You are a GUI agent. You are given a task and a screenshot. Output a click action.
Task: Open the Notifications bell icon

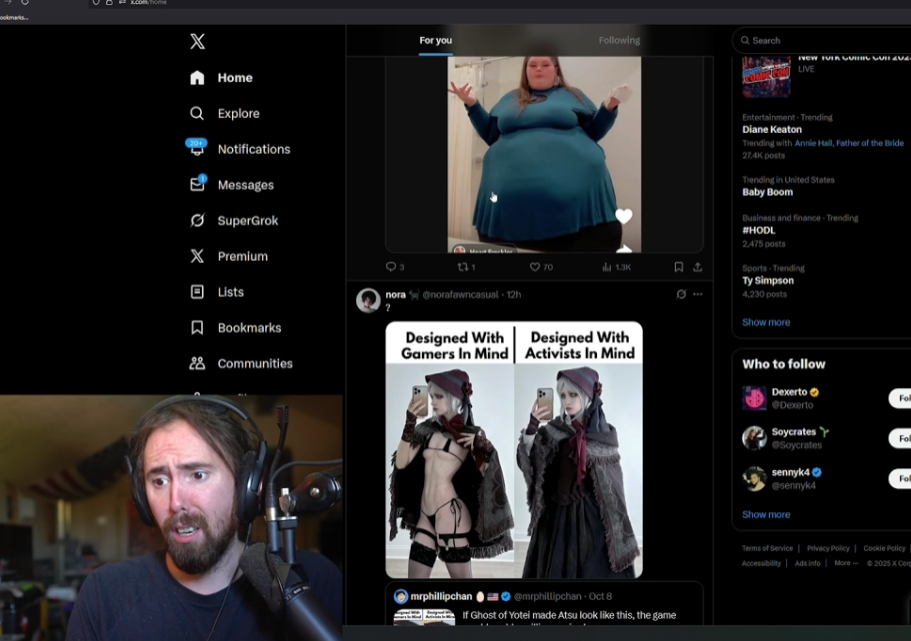[197, 148]
